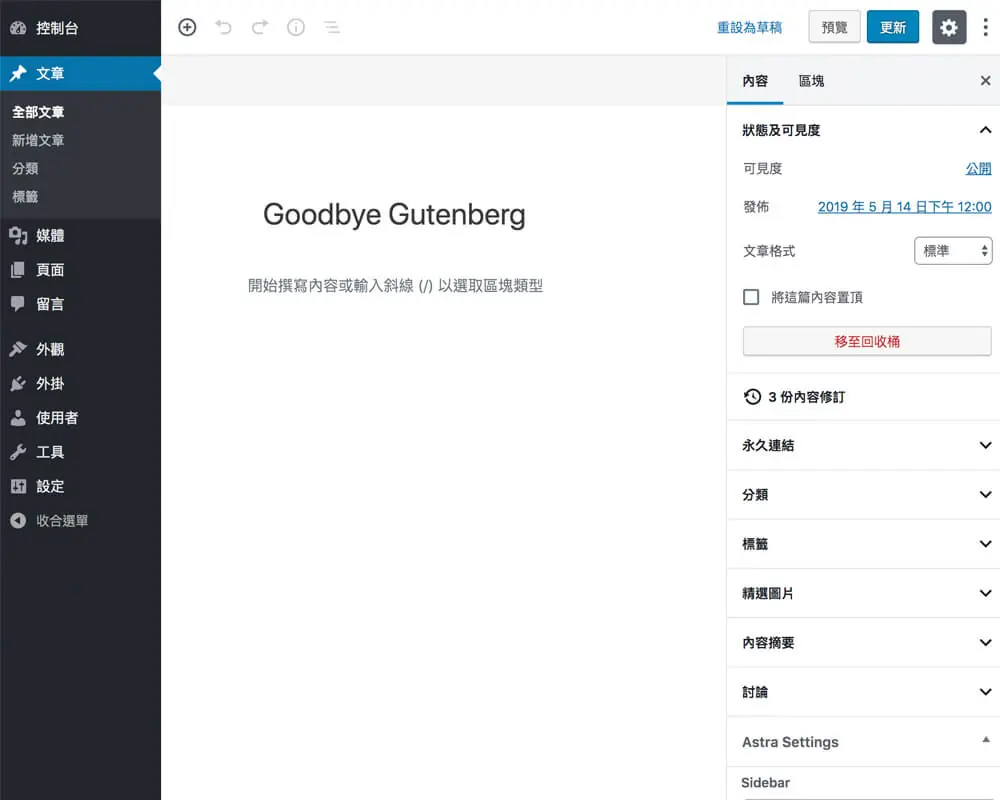Click the user icon beside 使用者
This screenshot has height=800, width=1000.
[x=18, y=418]
